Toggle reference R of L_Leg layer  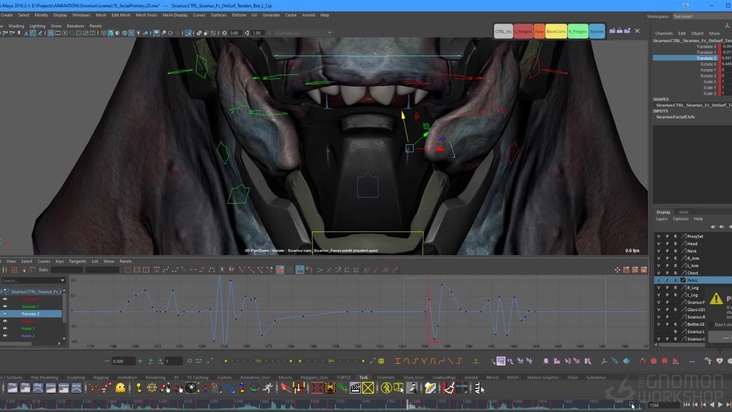click(x=675, y=295)
